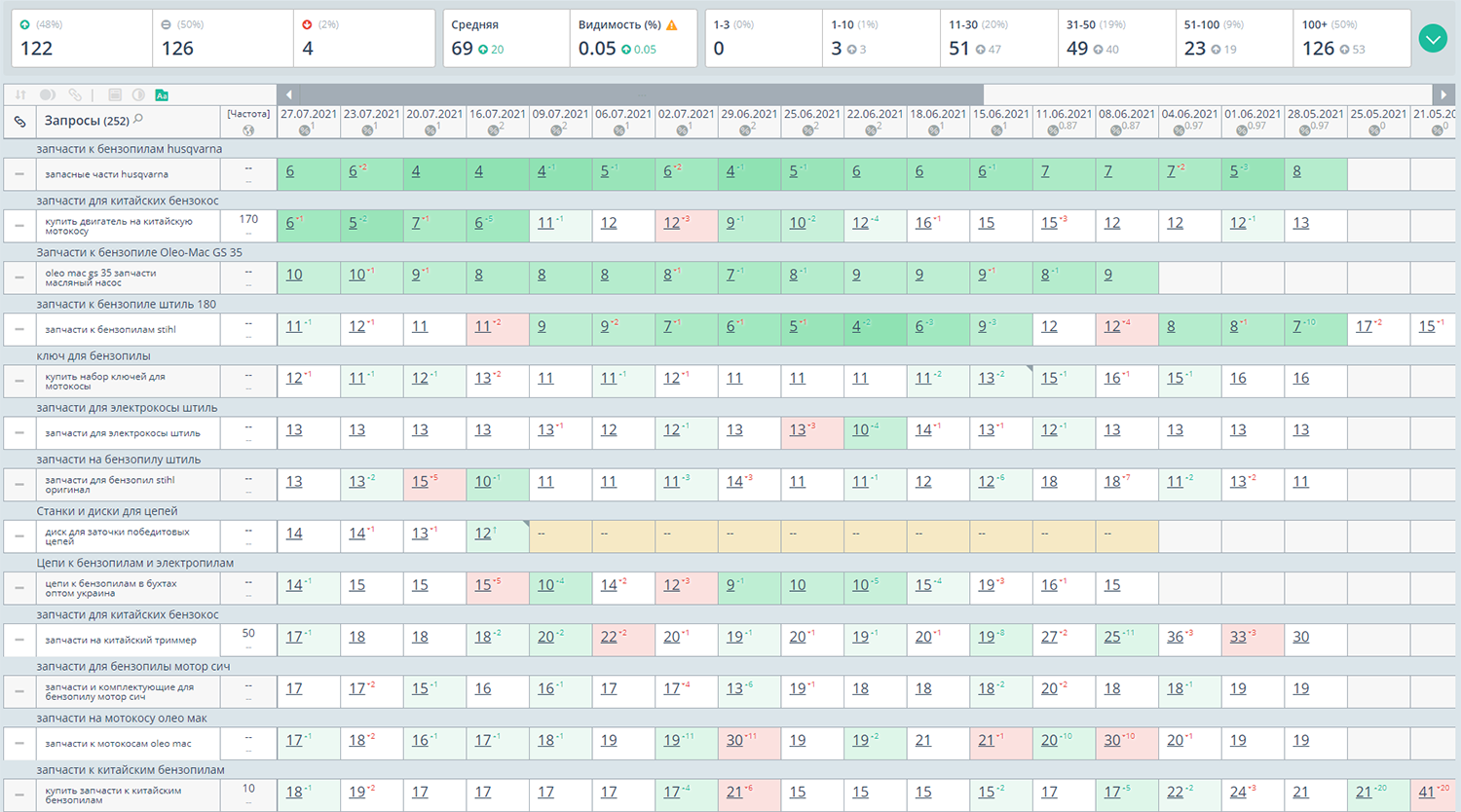Click the green Aa text icon
Screen dimensions: 1461x812
162,95
